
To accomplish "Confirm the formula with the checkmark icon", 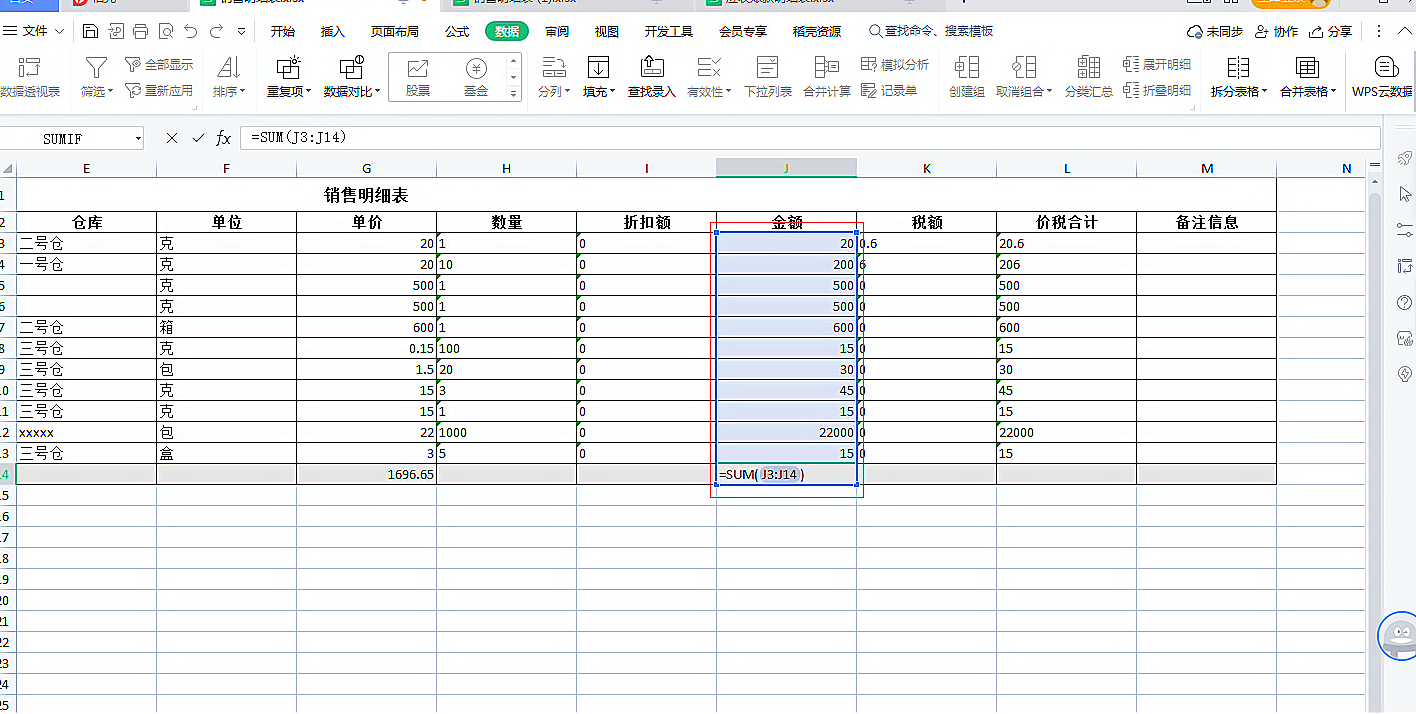I will pos(198,138).
